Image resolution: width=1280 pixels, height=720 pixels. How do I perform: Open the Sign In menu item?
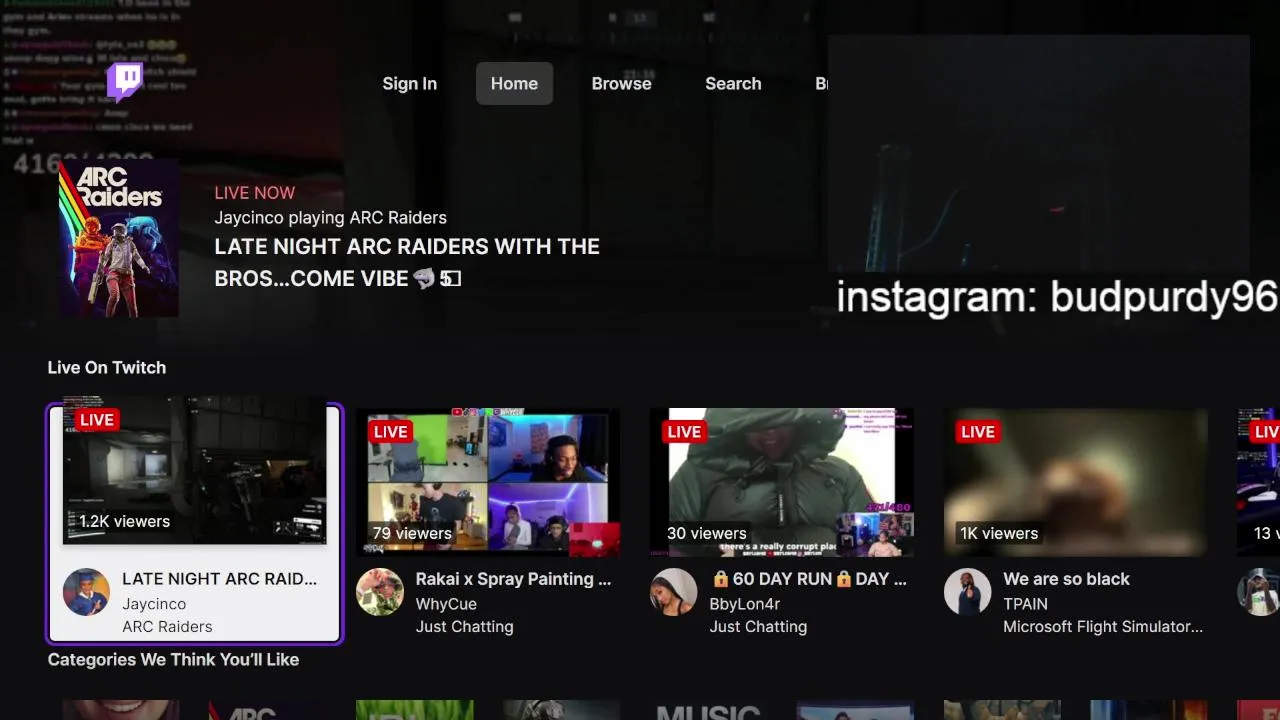409,84
